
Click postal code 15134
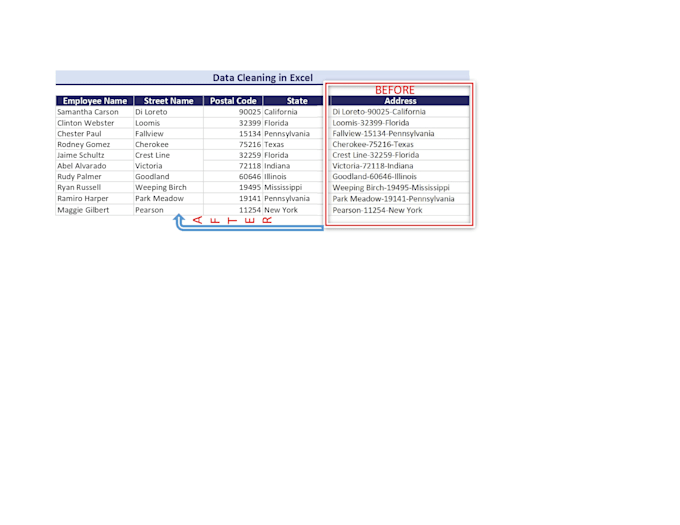coord(233,134)
